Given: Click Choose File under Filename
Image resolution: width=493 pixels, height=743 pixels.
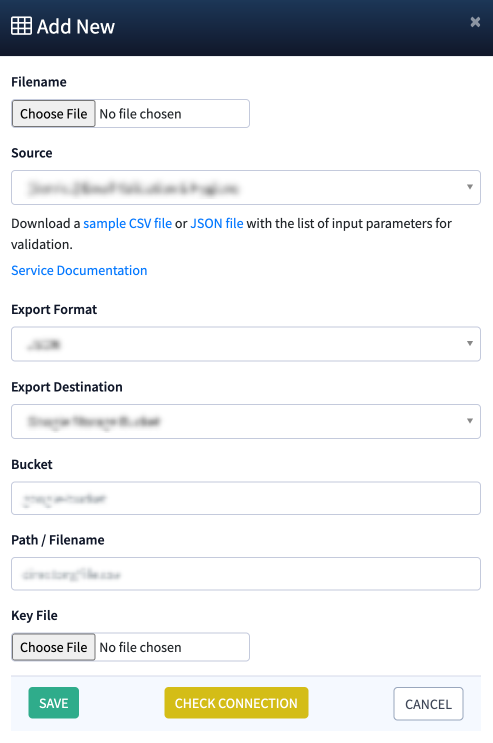Looking at the screenshot, I should pos(54,114).
